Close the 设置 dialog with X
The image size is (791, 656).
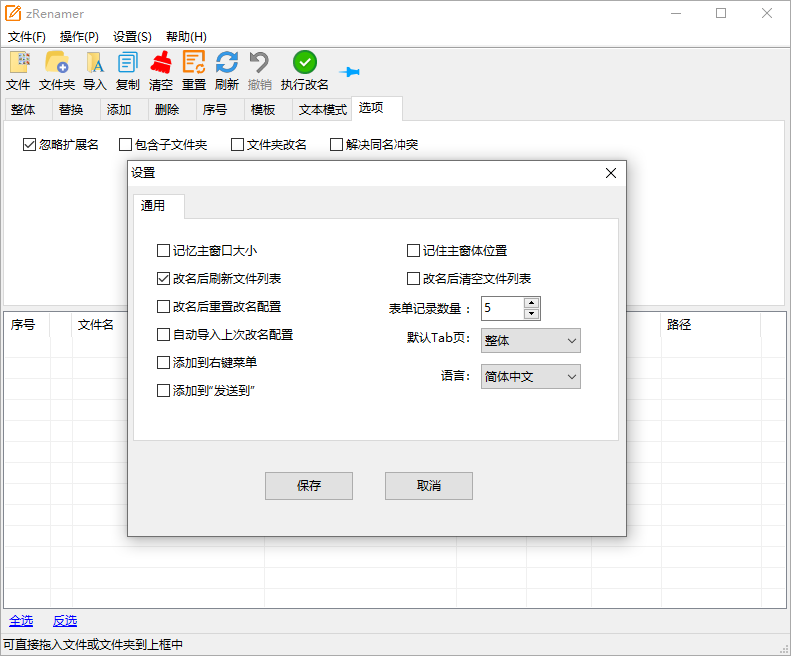[610, 173]
